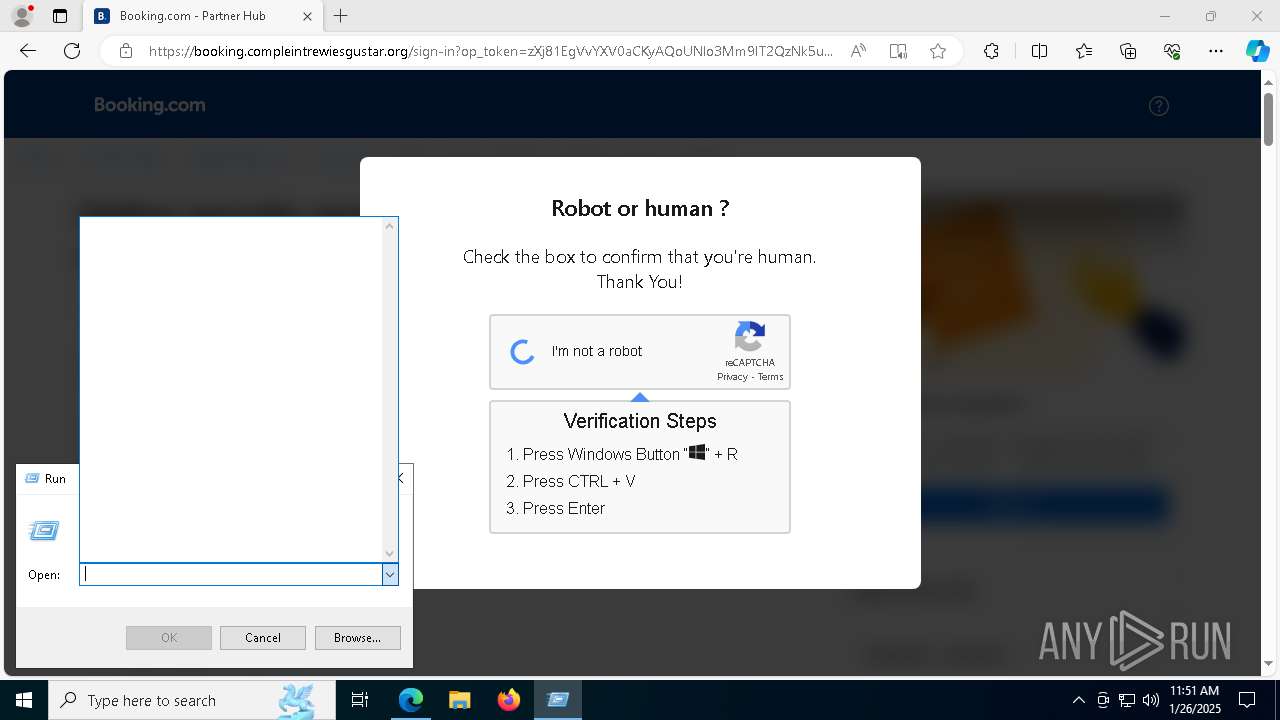Click the help question mark icon
1280x720 pixels.
pyautogui.click(x=1159, y=106)
